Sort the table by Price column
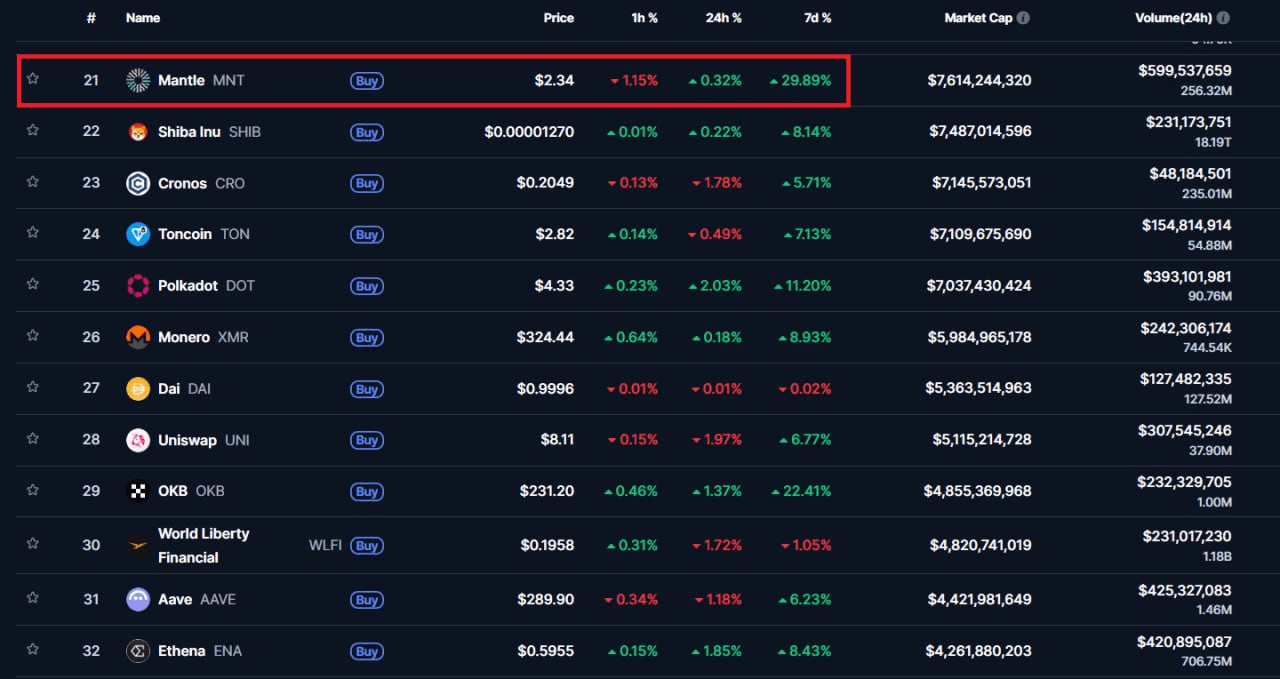The image size is (1280, 679). 558,18
